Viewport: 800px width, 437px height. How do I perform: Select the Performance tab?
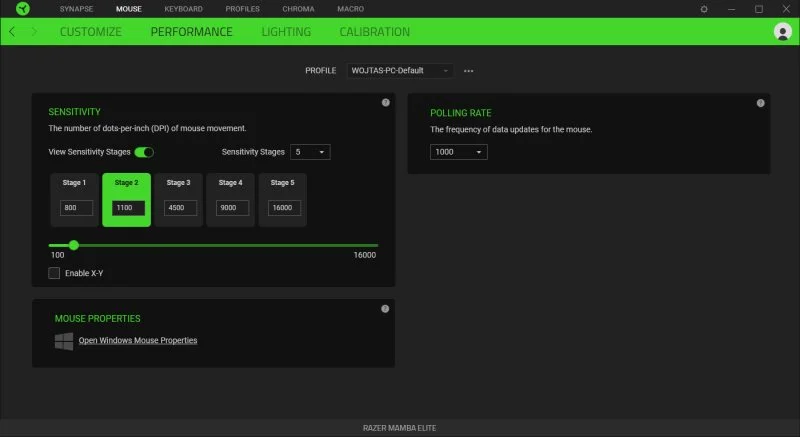[x=192, y=32]
